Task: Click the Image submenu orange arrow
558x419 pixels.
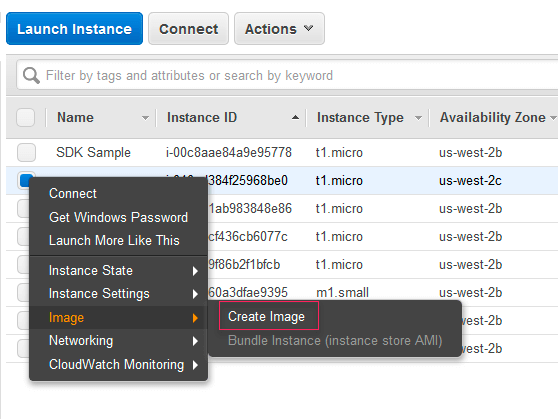Action: click(195, 318)
